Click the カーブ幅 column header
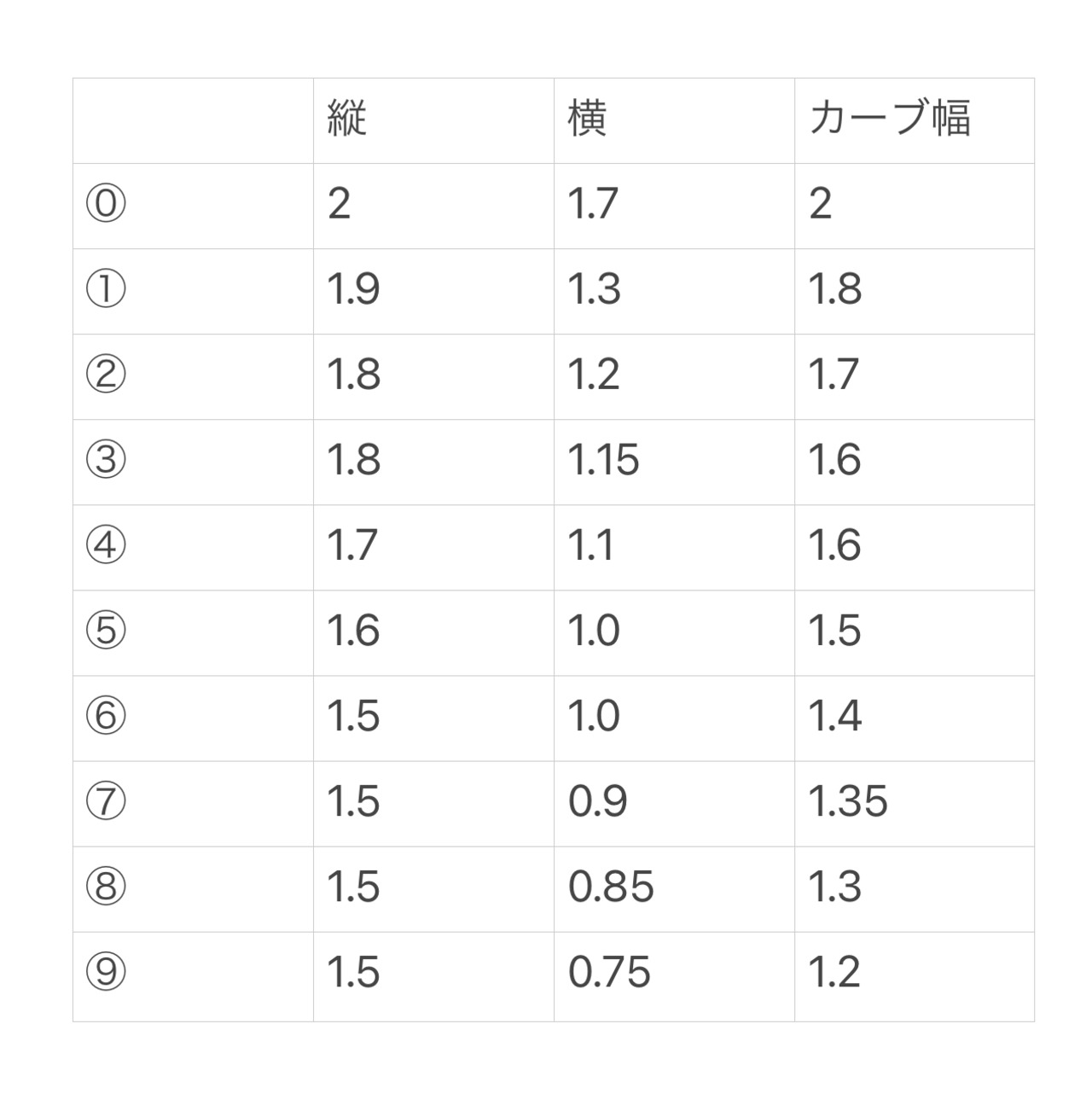Screen dimensions: 1092x1117 click(x=889, y=118)
